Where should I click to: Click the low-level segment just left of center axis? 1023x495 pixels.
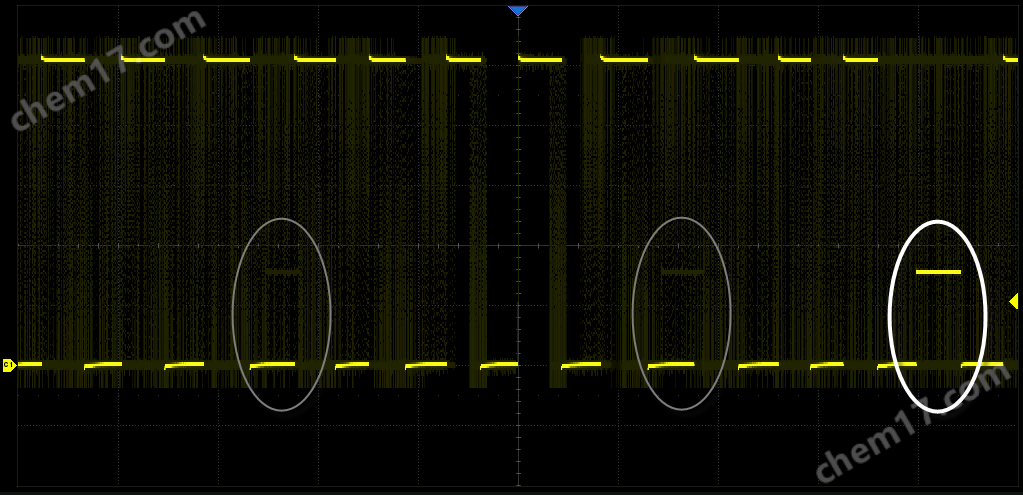coord(499,365)
